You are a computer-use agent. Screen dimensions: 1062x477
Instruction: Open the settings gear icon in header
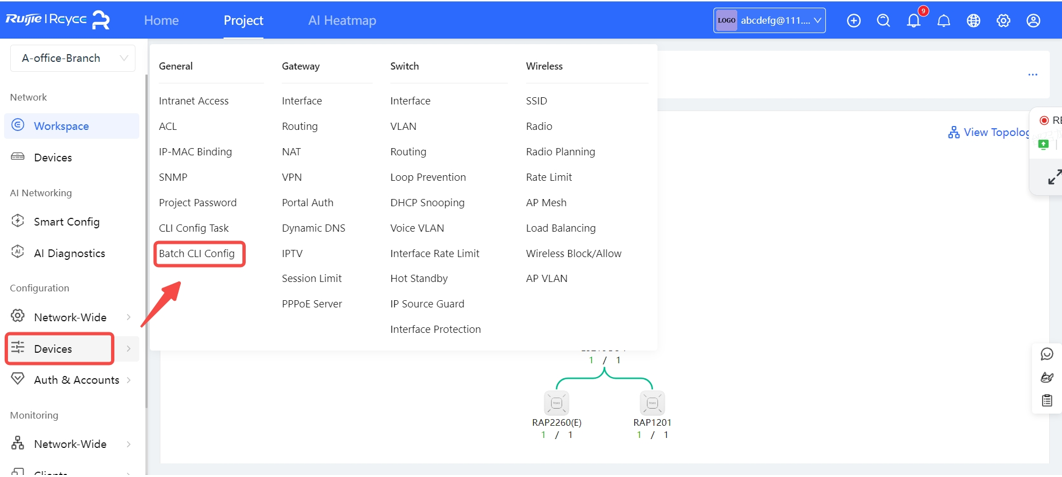click(1003, 20)
